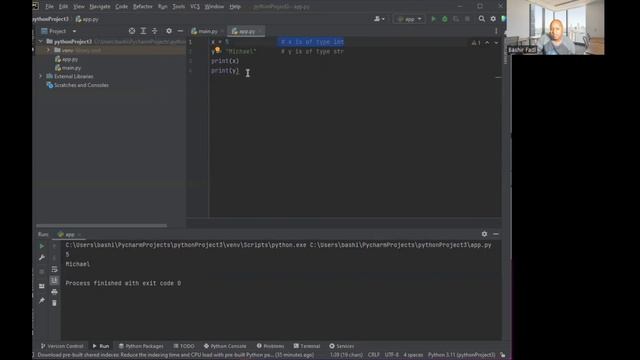Click pin tab icon in Run panel
The width and height of the screenshot is (640, 360).
[x=42, y=300]
